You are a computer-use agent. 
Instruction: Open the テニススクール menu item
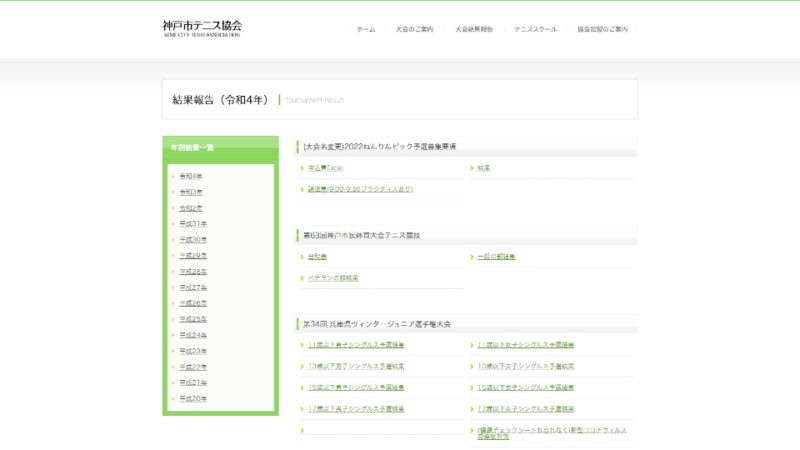[535, 30]
